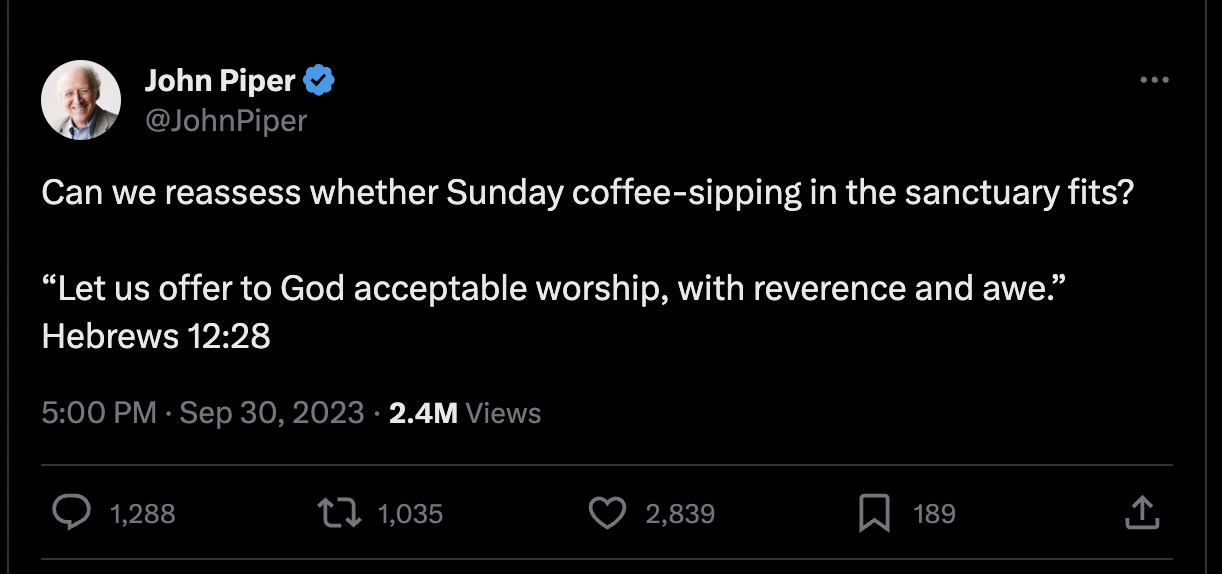Bookmark this tweet with the bookmark icon

click(874, 514)
